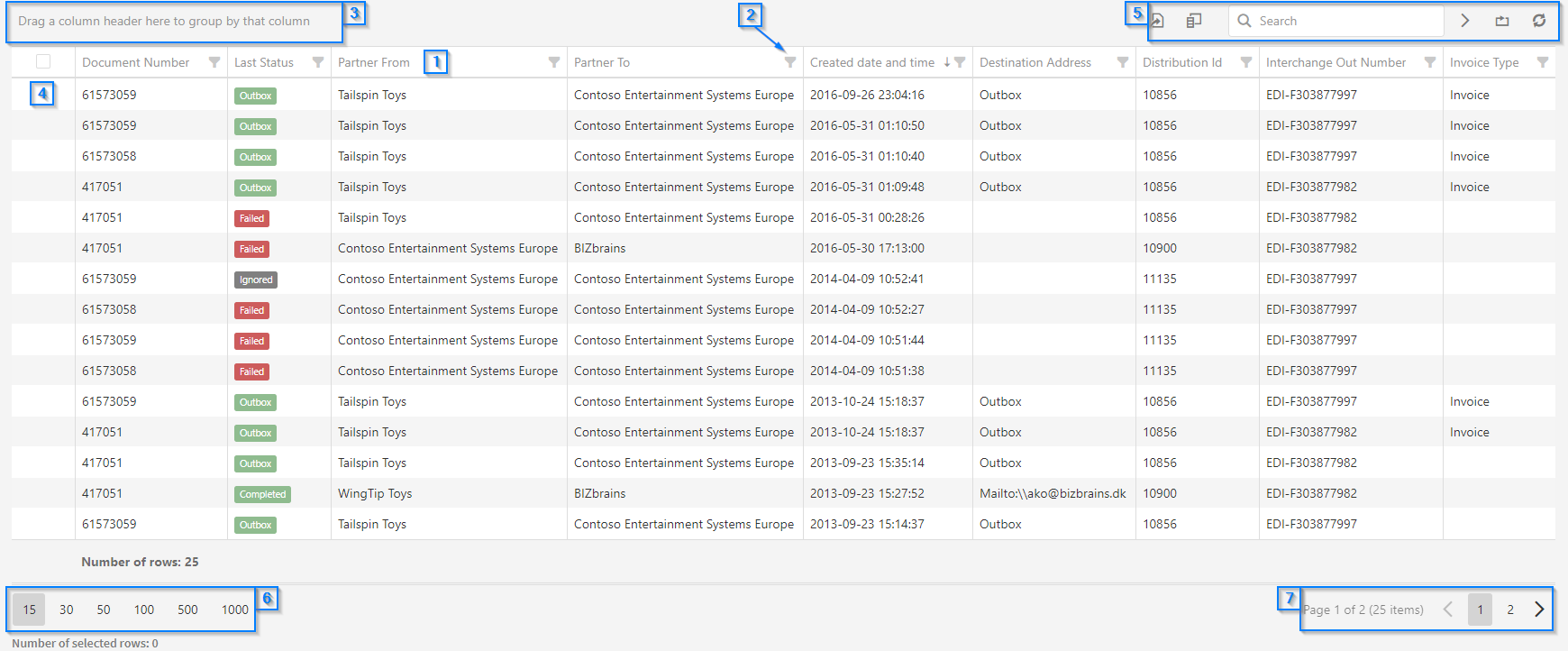Open the Last Status column filter
Image resolution: width=1568 pixels, height=651 pixels.
pos(318,62)
